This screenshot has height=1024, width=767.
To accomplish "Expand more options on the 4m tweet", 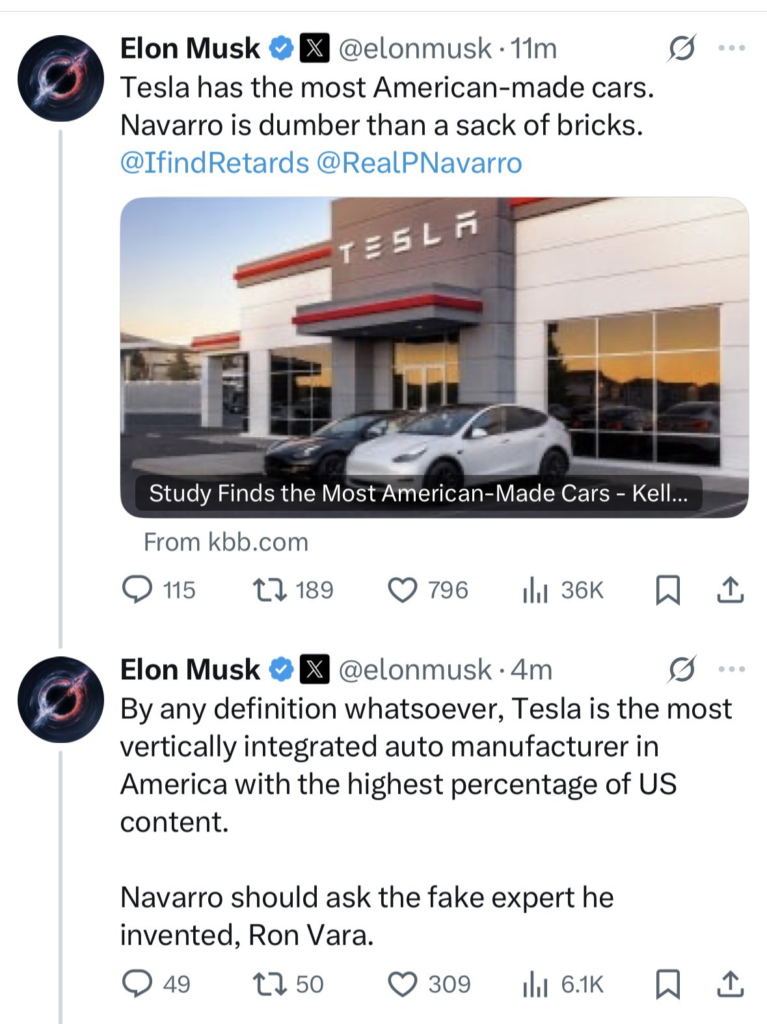I will 733,669.
